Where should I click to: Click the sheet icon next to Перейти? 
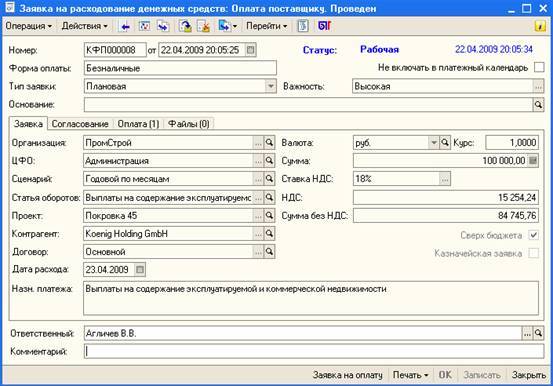tap(303, 26)
